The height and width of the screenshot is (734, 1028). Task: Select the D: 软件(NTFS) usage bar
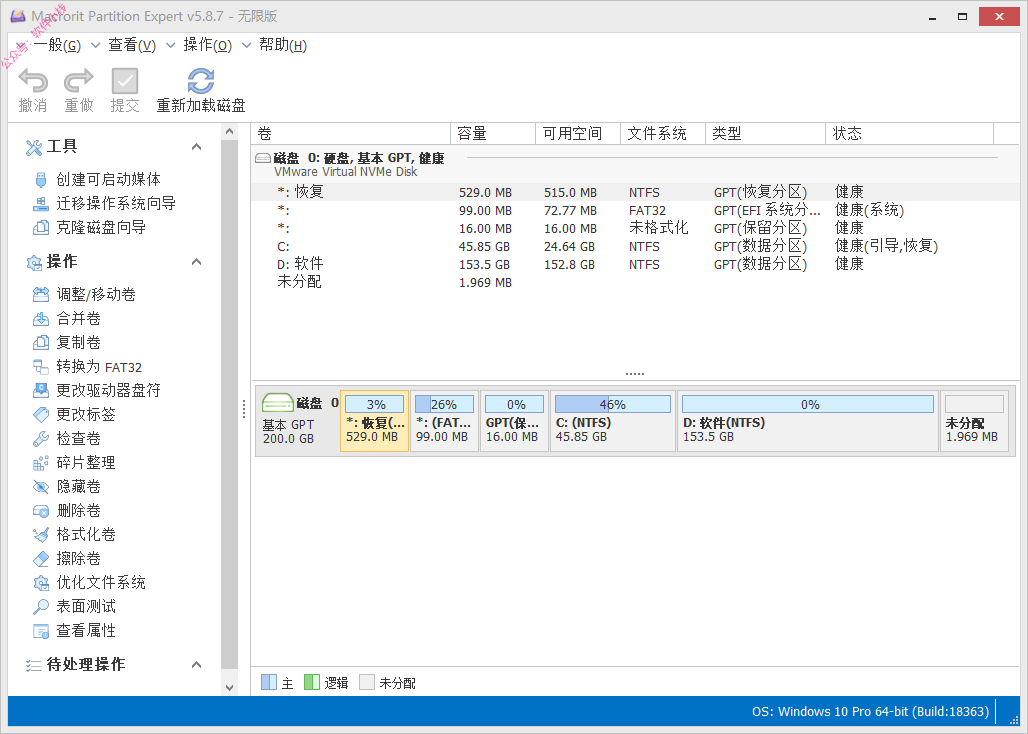[808, 404]
